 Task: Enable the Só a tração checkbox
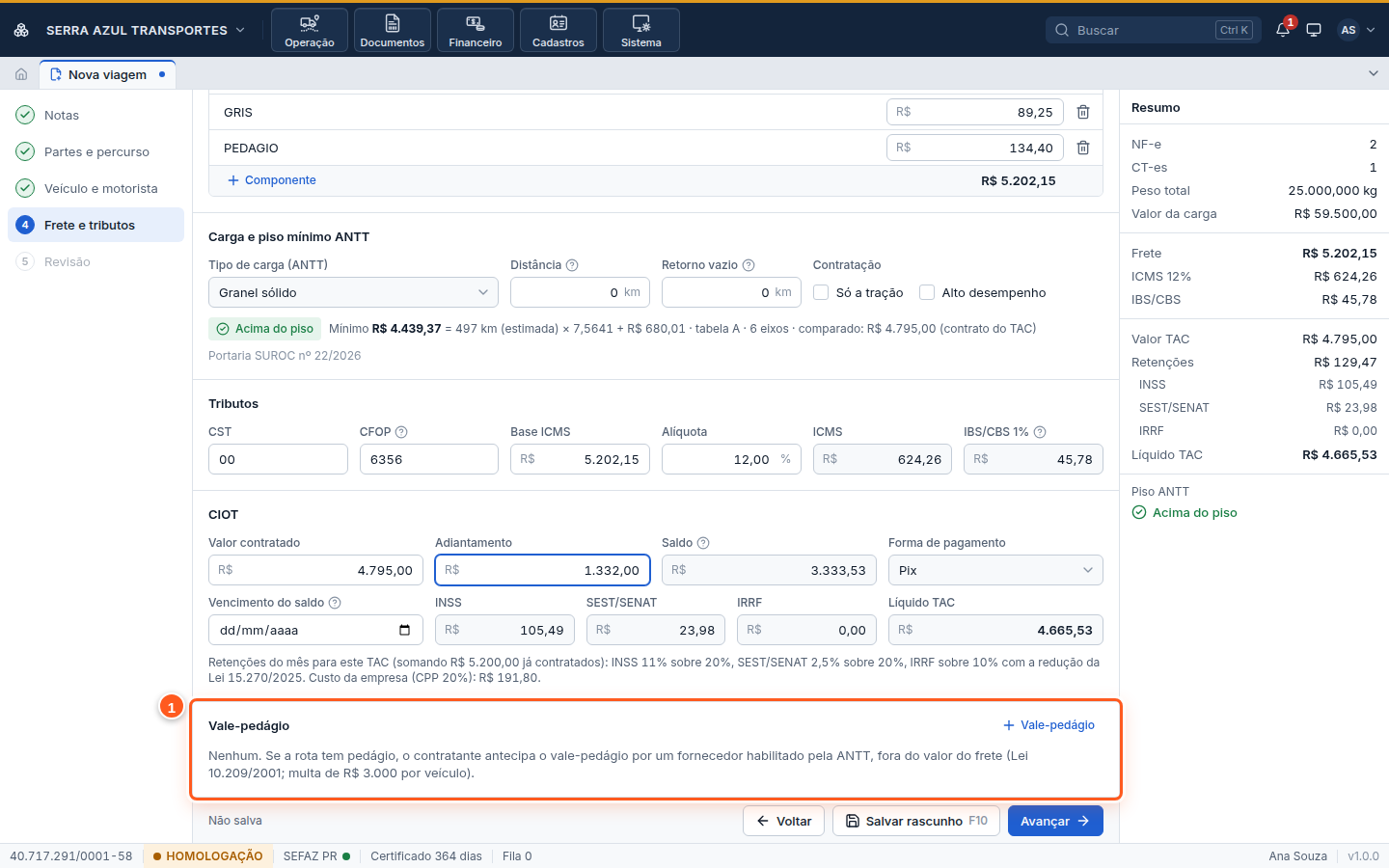coord(821,292)
